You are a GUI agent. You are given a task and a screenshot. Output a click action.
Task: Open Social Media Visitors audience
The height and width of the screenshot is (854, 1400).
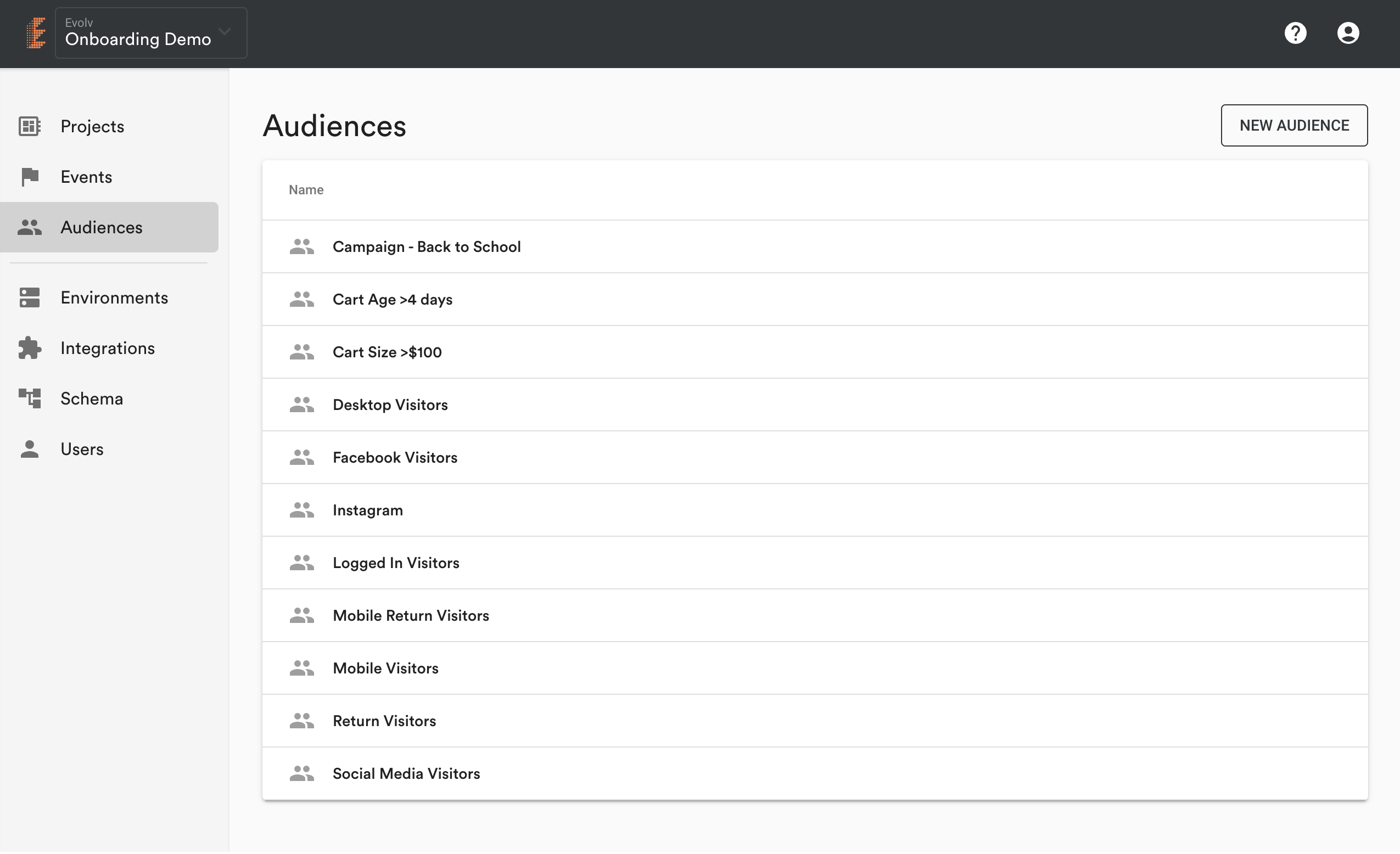point(406,775)
